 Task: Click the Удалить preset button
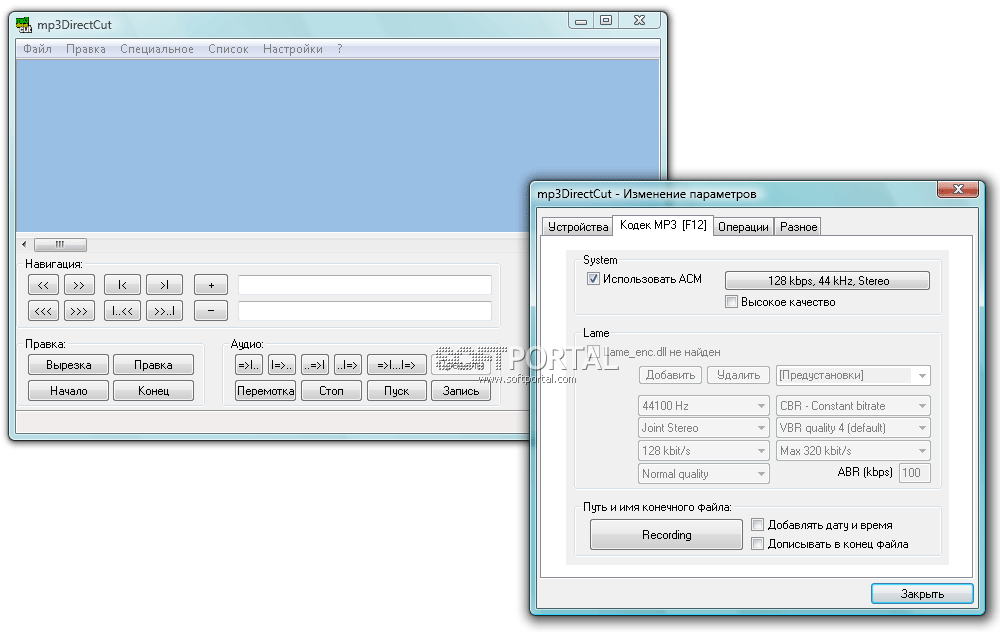[x=739, y=375]
